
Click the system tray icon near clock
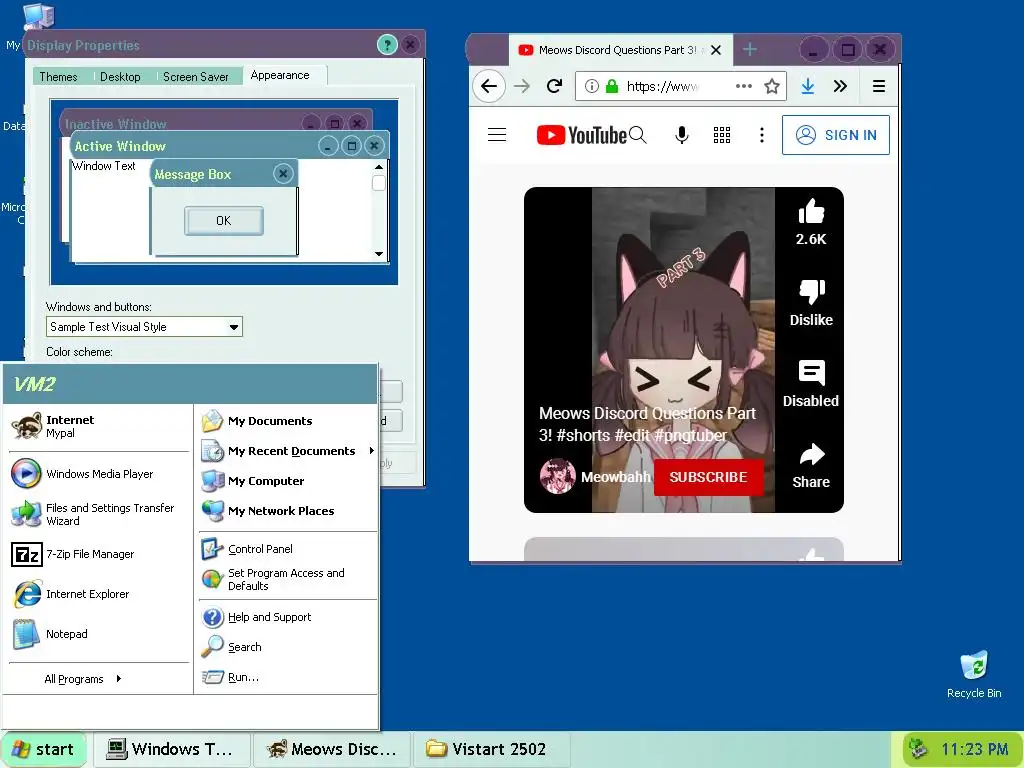pyautogui.click(x=918, y=748)
